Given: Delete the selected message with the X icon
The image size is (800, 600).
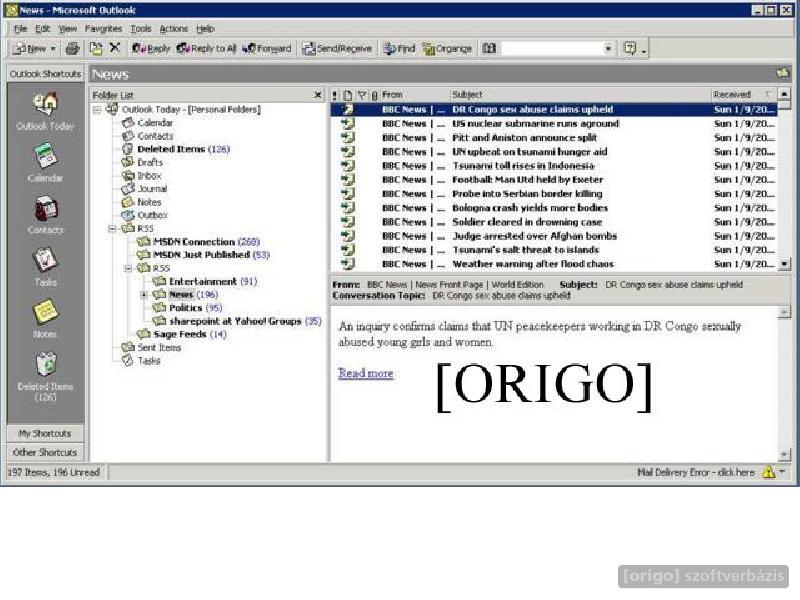Looking at the screenshot, I should 115,48.
